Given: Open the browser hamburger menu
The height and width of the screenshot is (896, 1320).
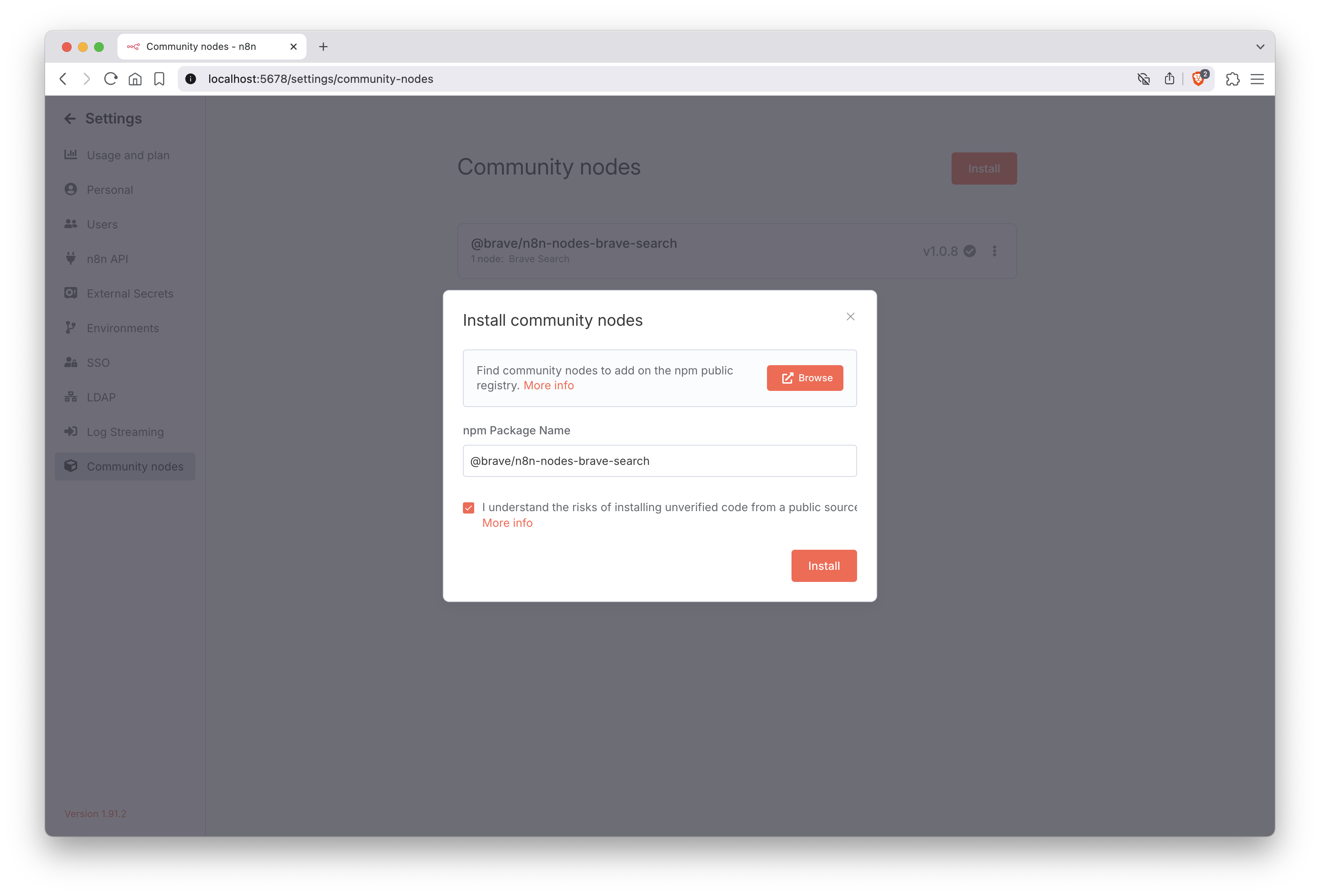Looking at the screenshot, I should pyautogui.click(x=1258, y=79).
